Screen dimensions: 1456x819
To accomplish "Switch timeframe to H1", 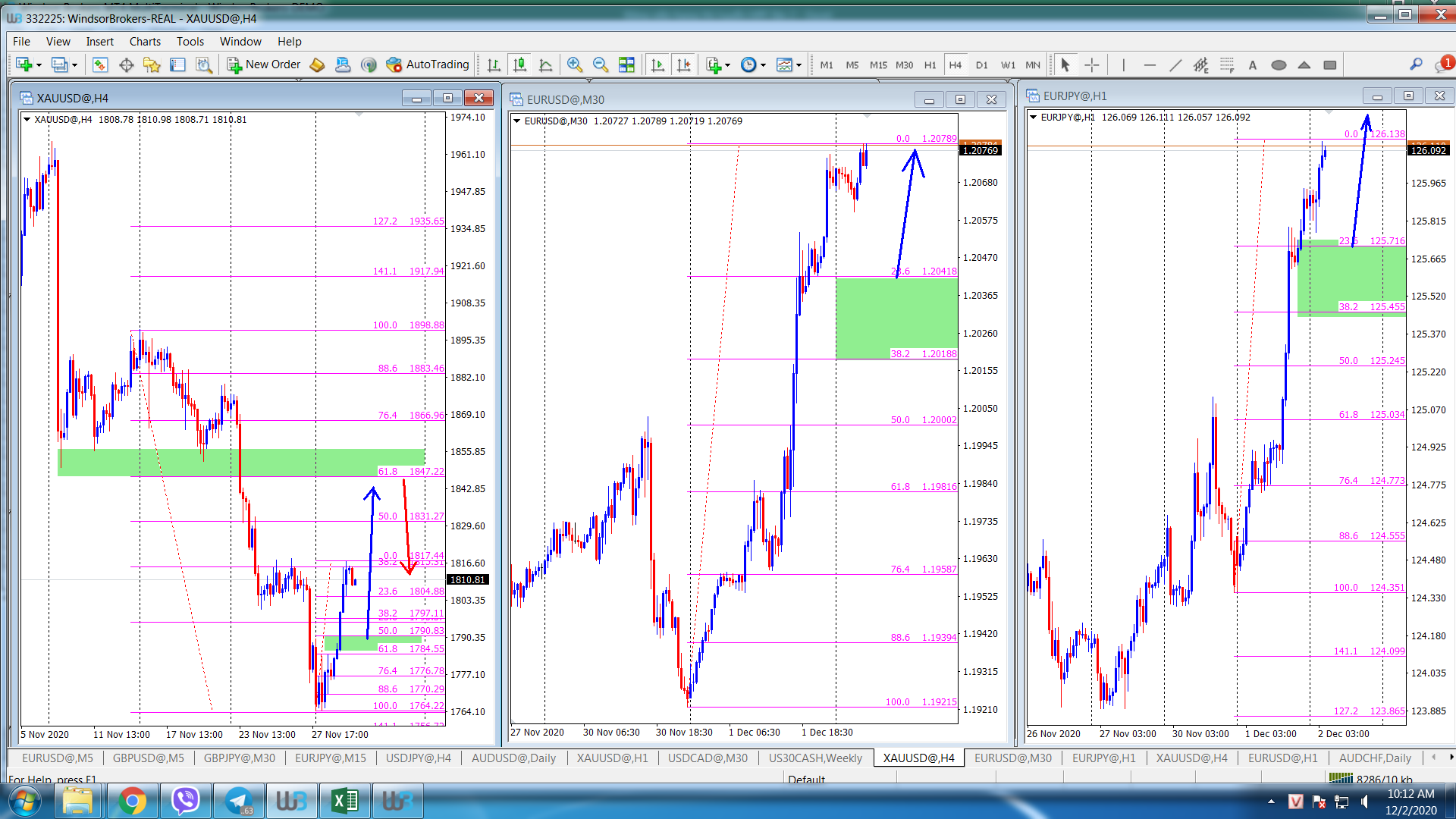I will pos(930,65).
